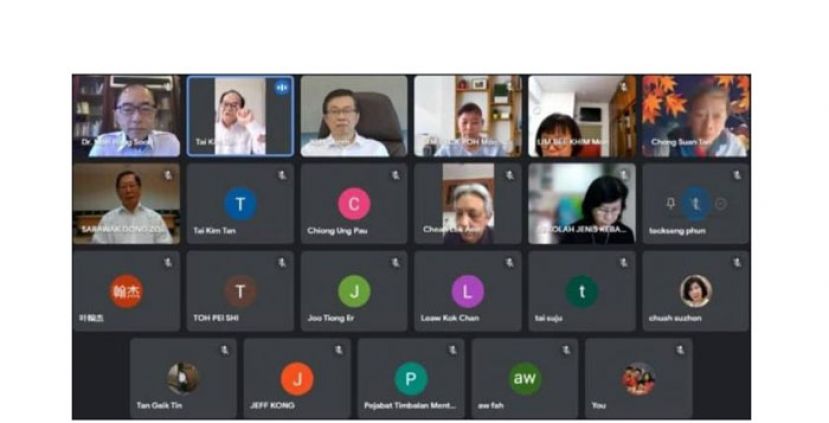Click chuah suzhen's profile photo avatar
Viewport: 829px width, 423px height.
696,291
